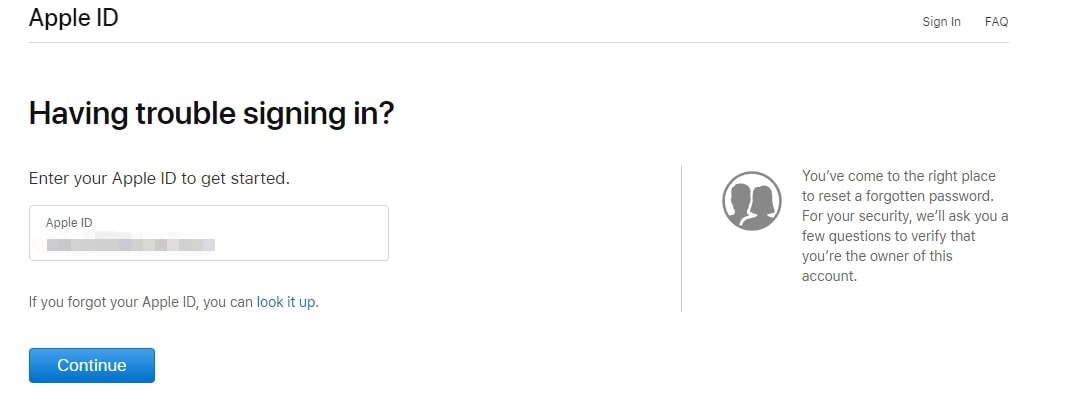Click 'to reset a forgotten password' line

[x=898, y=196]
